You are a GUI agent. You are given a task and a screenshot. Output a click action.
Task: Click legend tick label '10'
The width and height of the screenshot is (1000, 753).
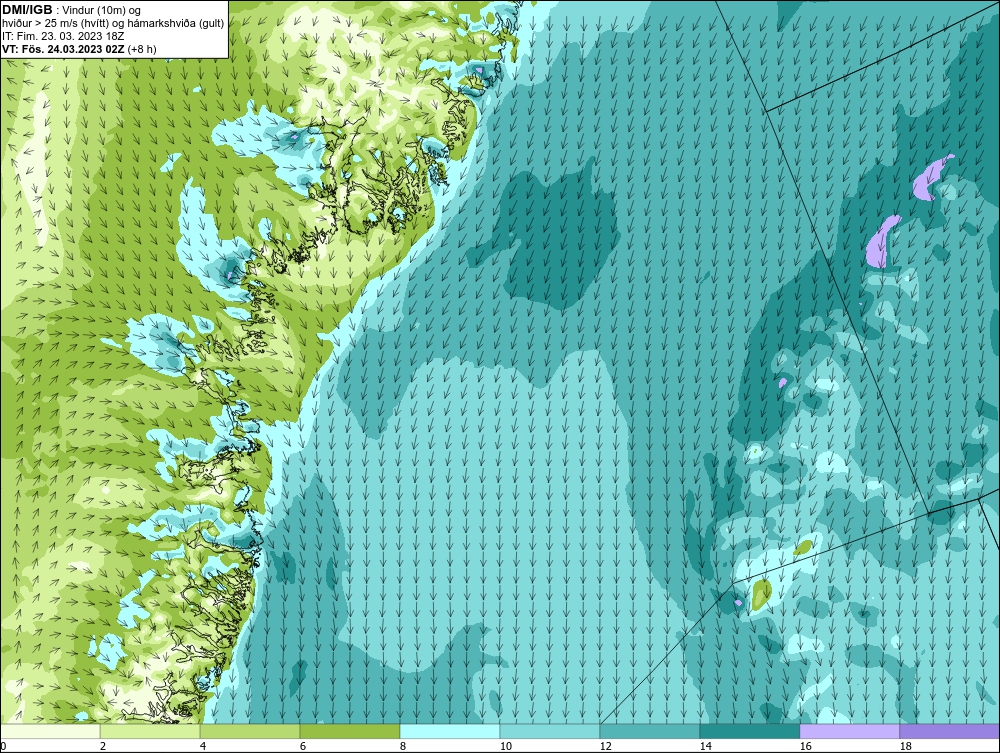point(506,746)
